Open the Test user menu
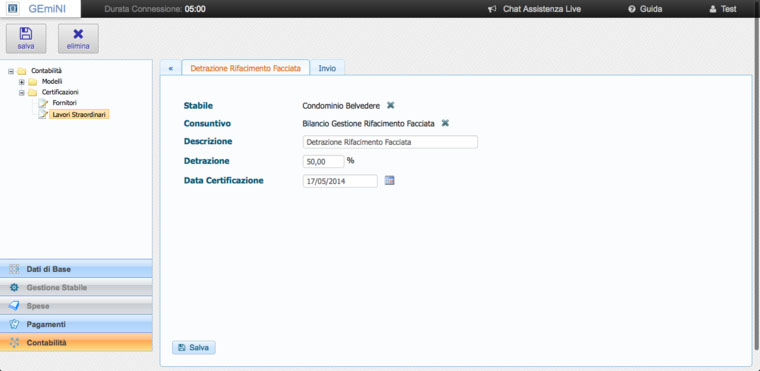The width and height of the screenshot is (760, 371). [x=723, y=9]
